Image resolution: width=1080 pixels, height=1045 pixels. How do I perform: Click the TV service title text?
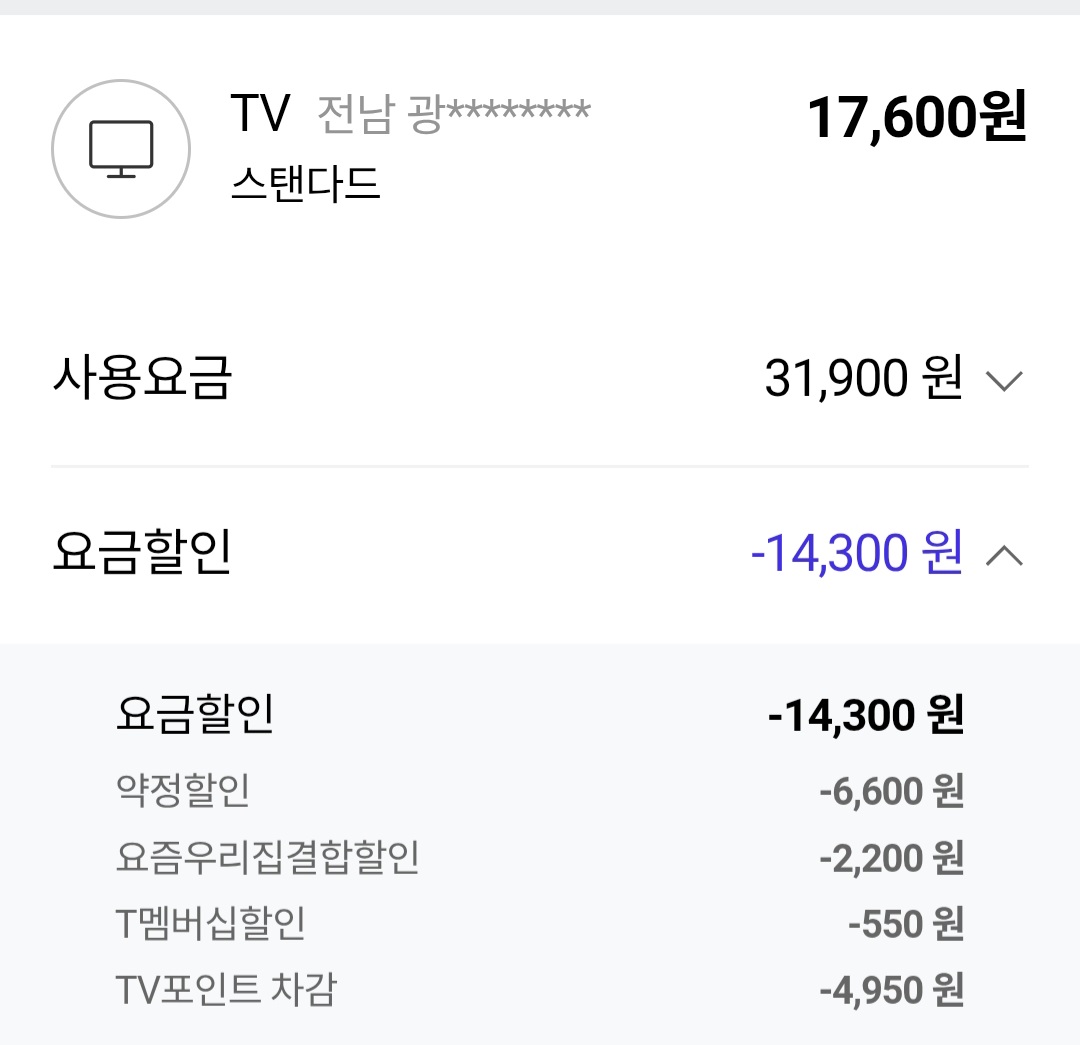(x=260, y=114)
